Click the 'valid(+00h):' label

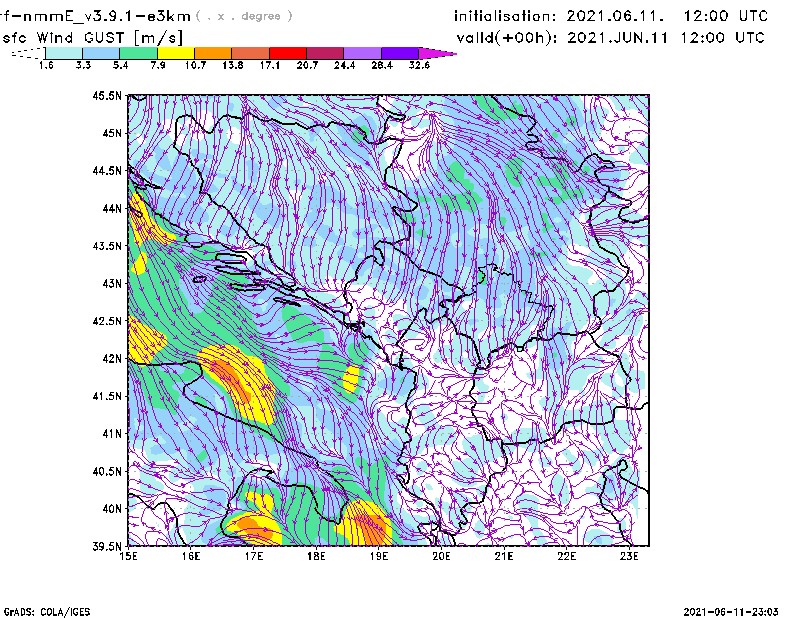click(507, 38)
